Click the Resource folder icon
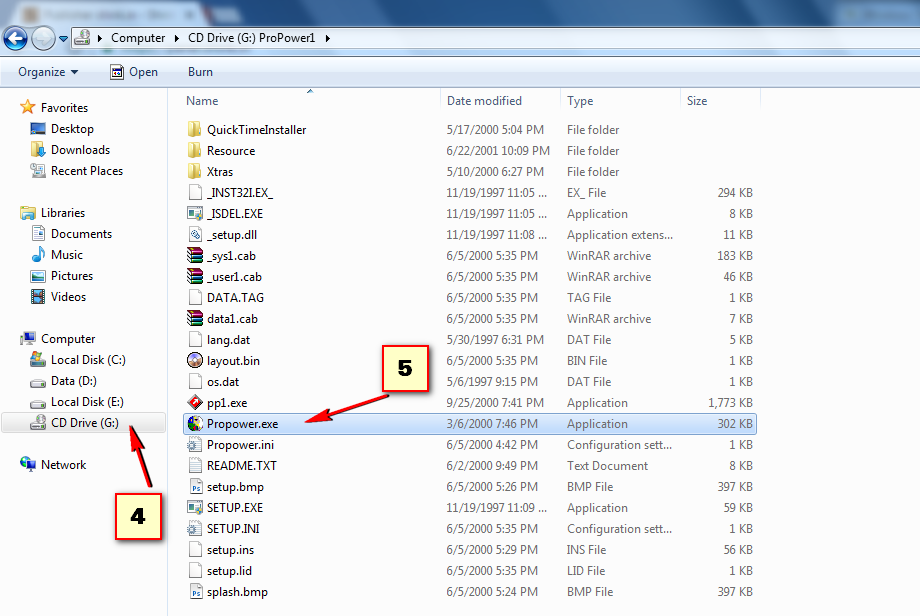This screenshot has height=616, width=920. click(x=195, y=150)
